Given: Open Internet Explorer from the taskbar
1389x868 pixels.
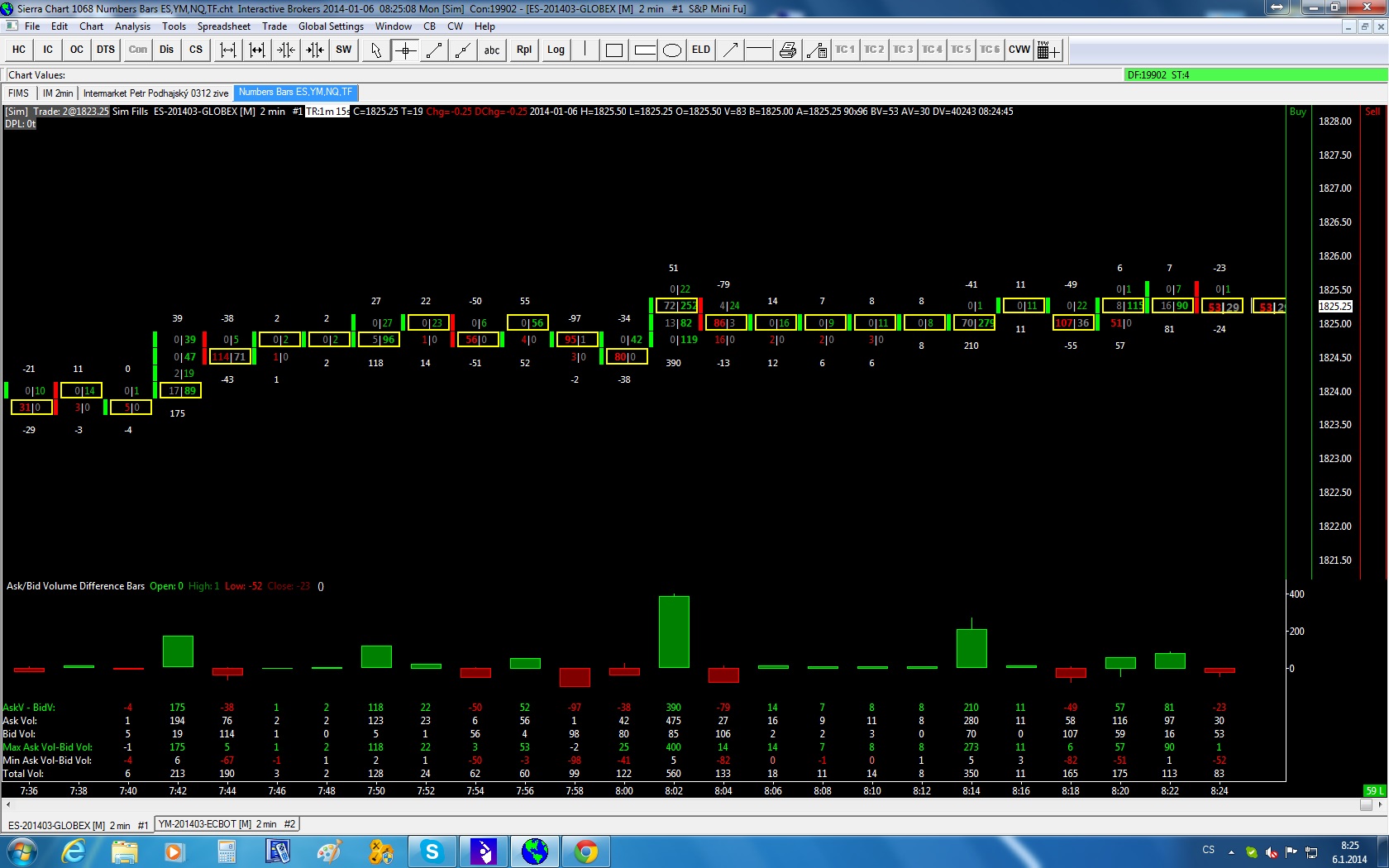Looking at the screenshot, I should coord(74,851).
